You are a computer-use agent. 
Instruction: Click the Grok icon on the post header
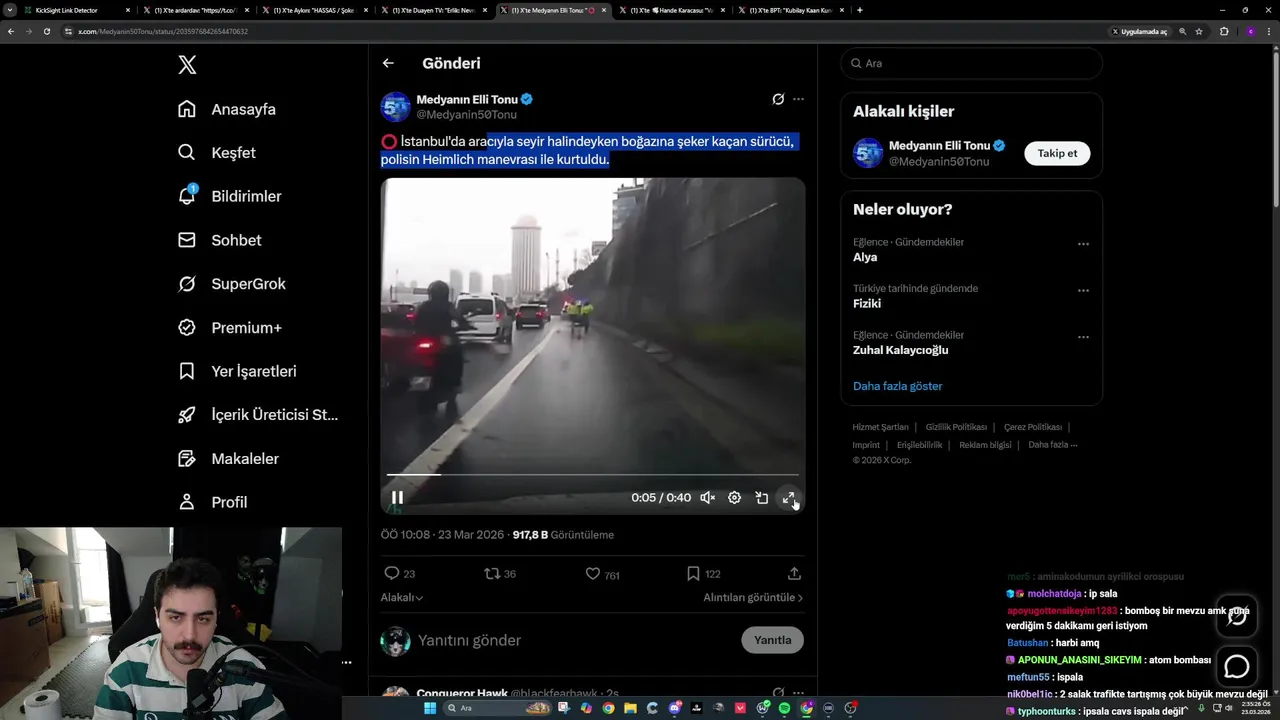pos(778,99)
